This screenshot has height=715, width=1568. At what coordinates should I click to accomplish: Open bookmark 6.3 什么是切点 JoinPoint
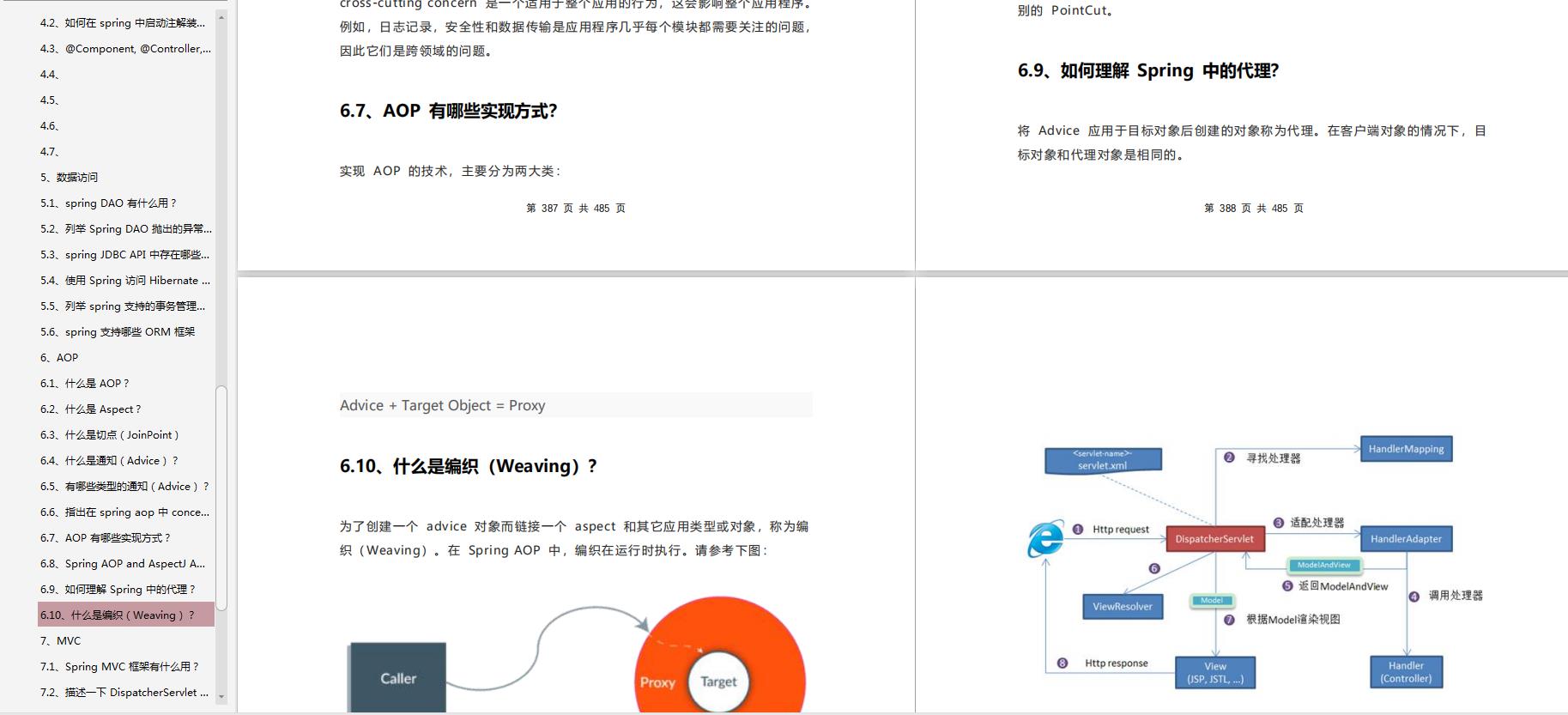(x=110, y=435)
